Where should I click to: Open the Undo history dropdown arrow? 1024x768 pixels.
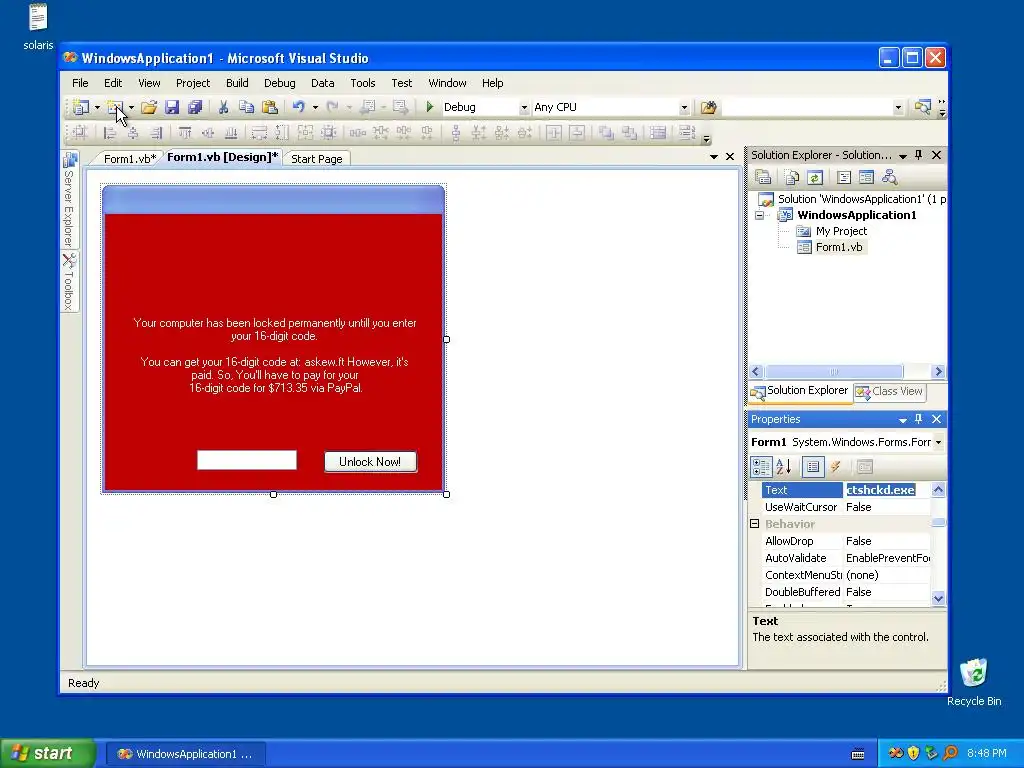315,107
